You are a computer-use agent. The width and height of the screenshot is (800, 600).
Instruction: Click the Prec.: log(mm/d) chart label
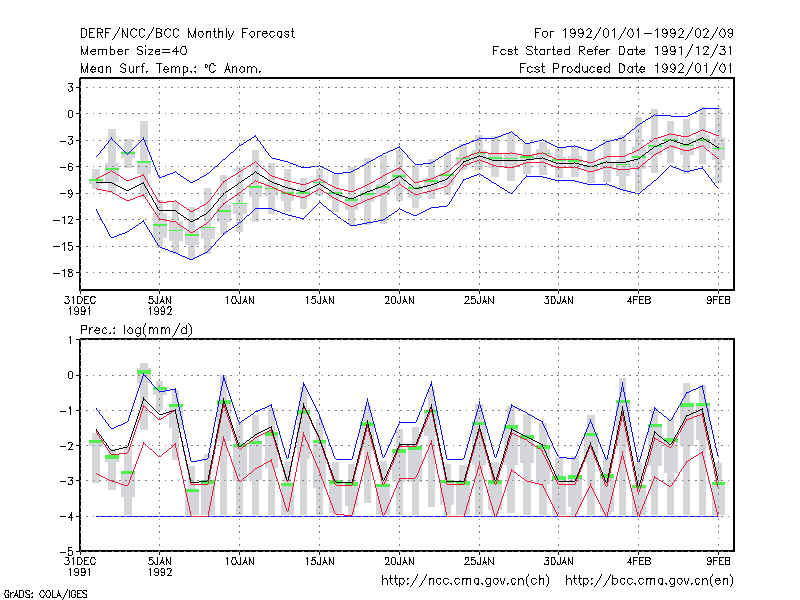point(136,330)
